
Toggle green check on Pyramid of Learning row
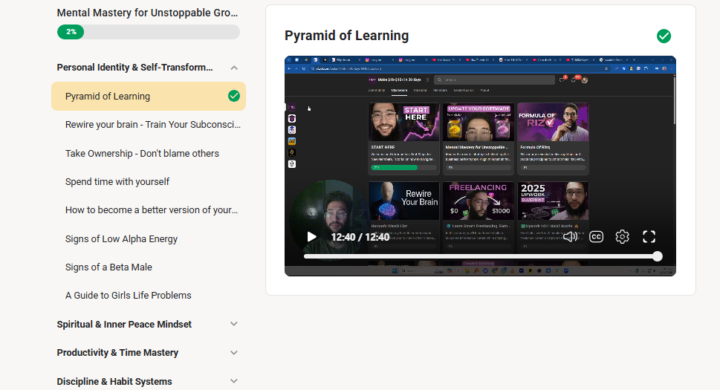234,96
